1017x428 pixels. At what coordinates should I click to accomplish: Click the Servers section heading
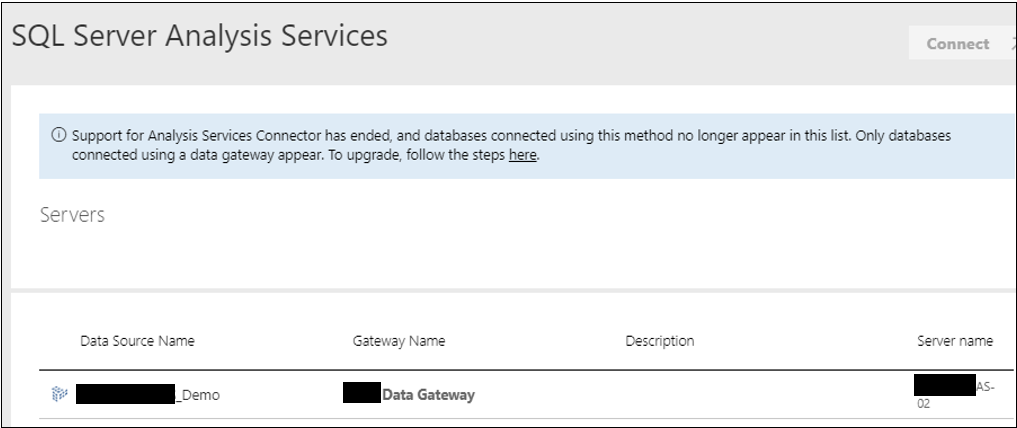(72, 215)
